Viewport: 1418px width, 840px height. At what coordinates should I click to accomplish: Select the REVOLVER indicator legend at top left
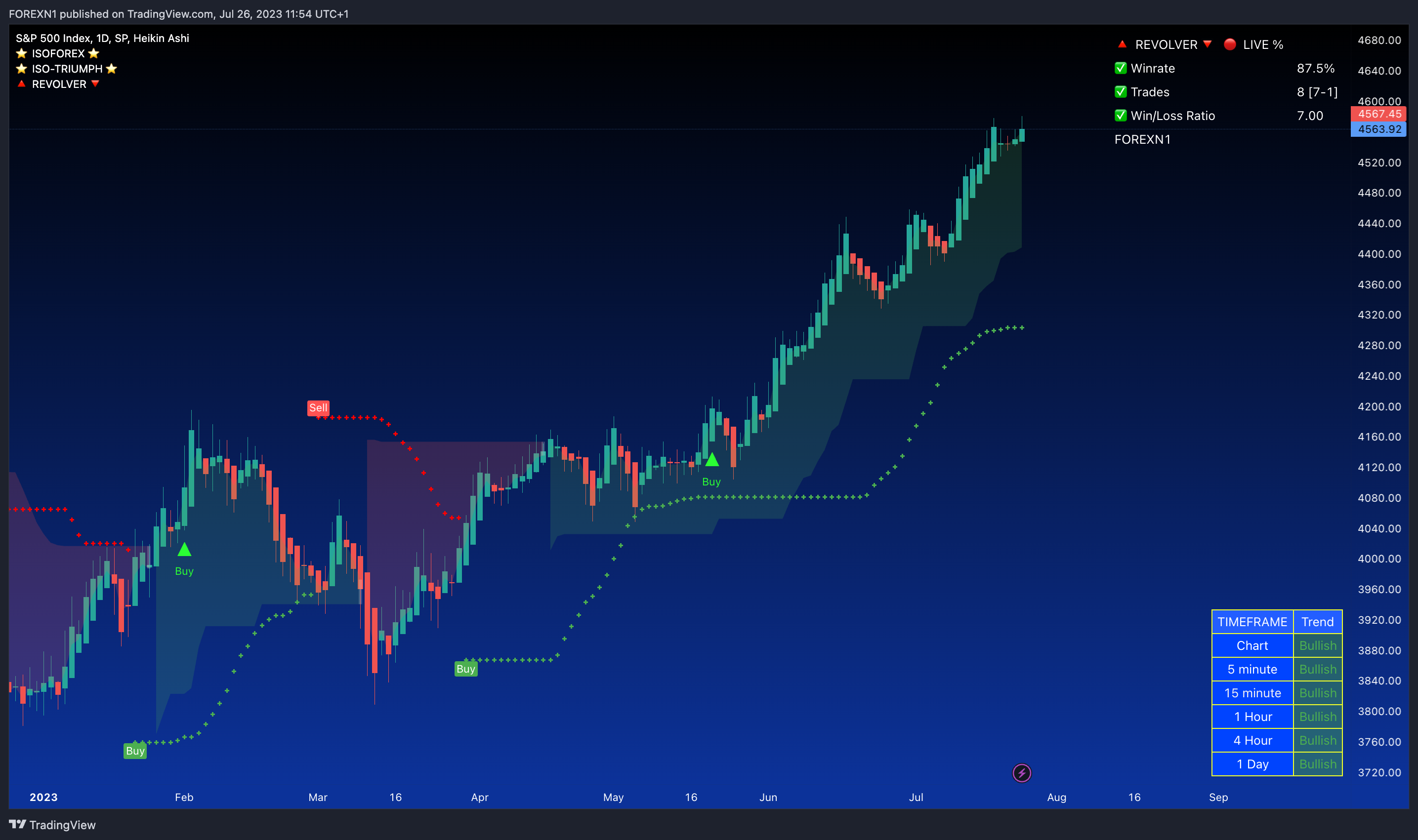pyautogui.click(x=59, y=84)
